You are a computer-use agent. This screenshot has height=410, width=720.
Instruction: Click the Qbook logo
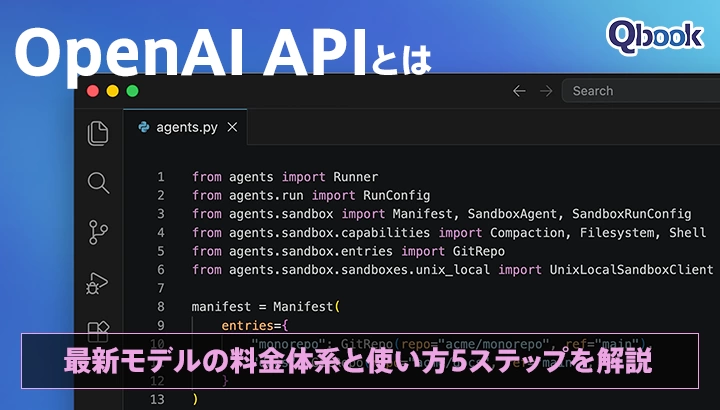click(x=655, y=36)
